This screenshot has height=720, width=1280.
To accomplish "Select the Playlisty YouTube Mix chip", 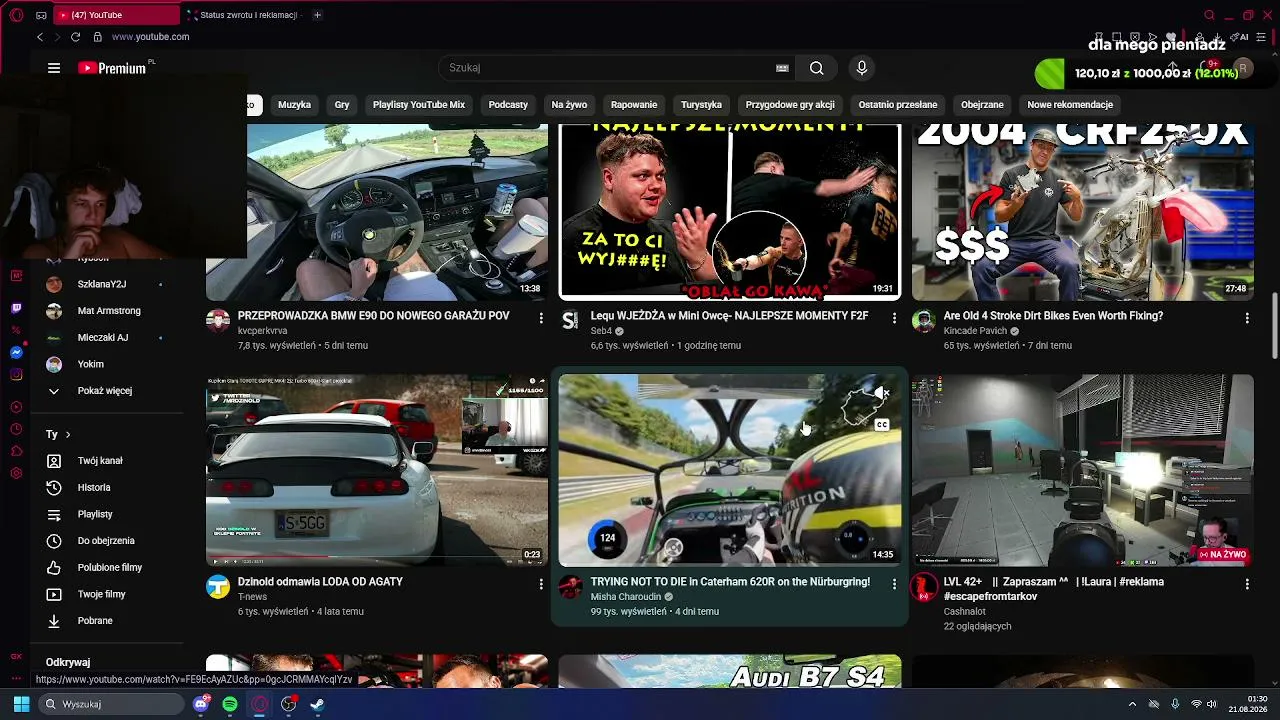I will point(419,105).
